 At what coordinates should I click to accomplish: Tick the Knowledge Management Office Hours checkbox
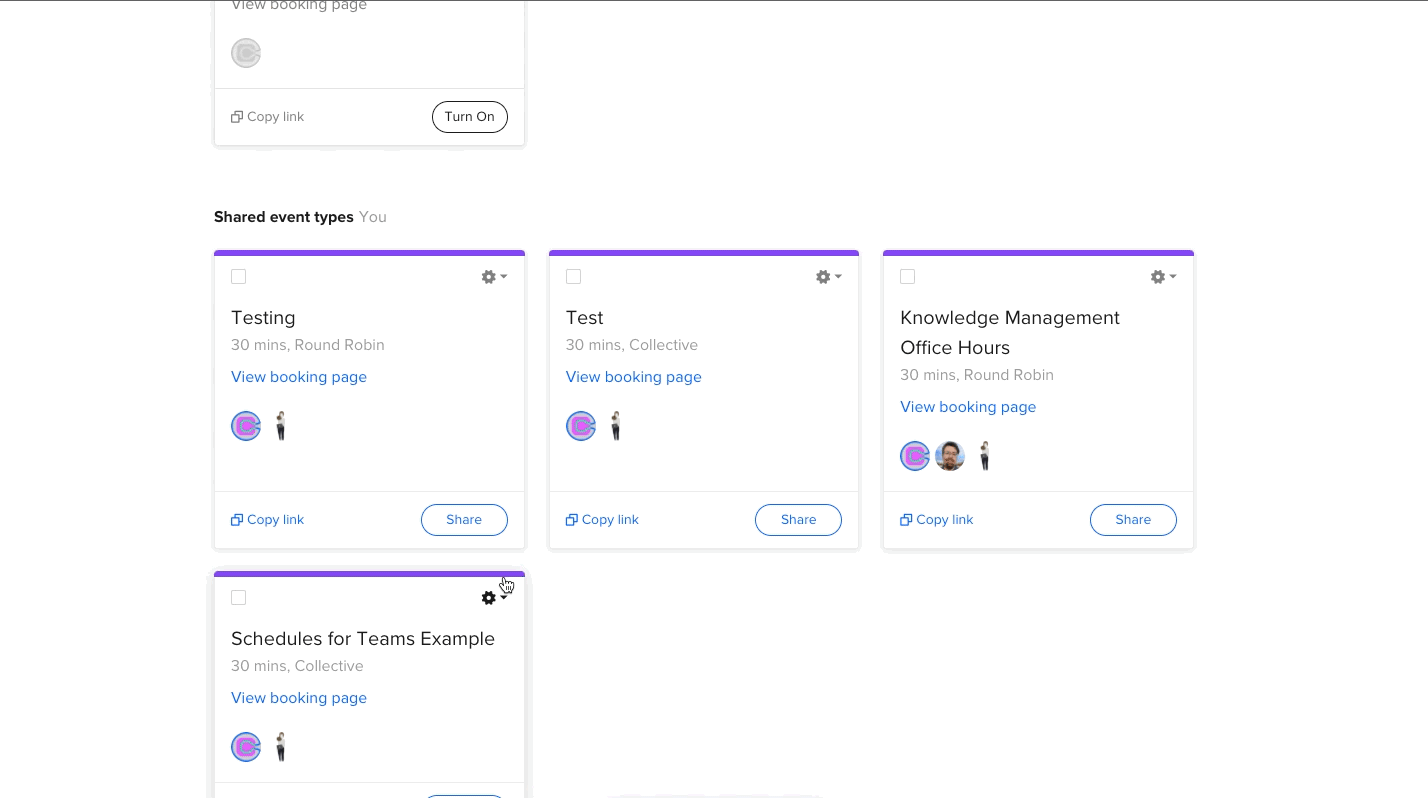pos(908,277)
